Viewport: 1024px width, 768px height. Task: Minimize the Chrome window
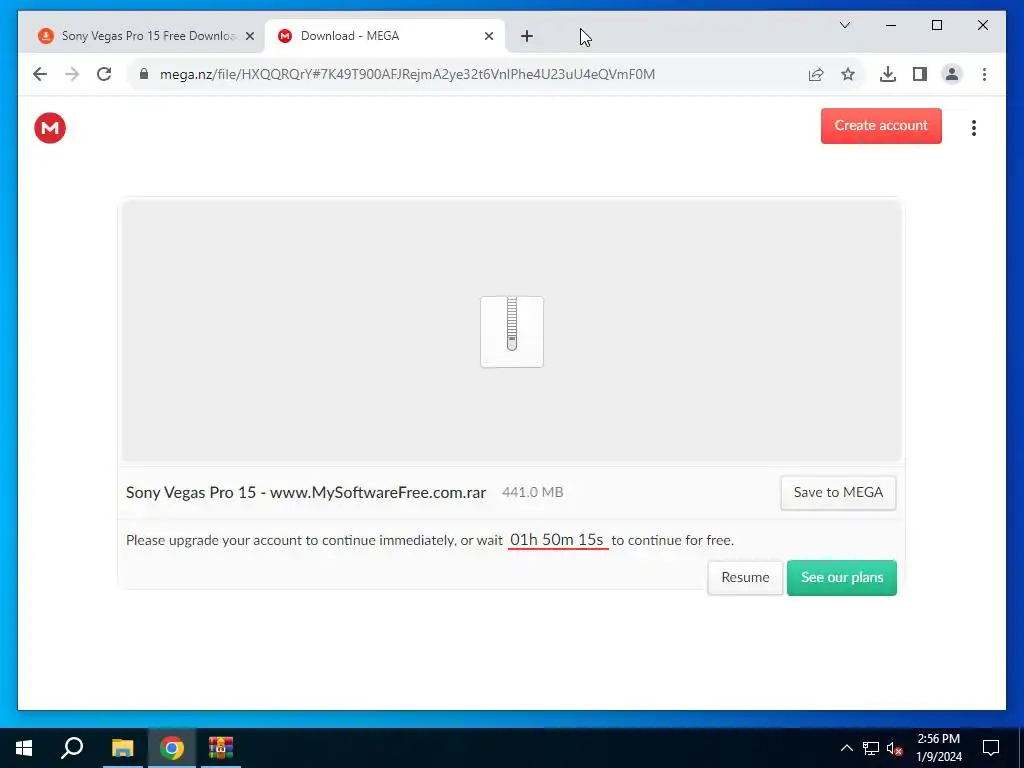pos(891,25)
